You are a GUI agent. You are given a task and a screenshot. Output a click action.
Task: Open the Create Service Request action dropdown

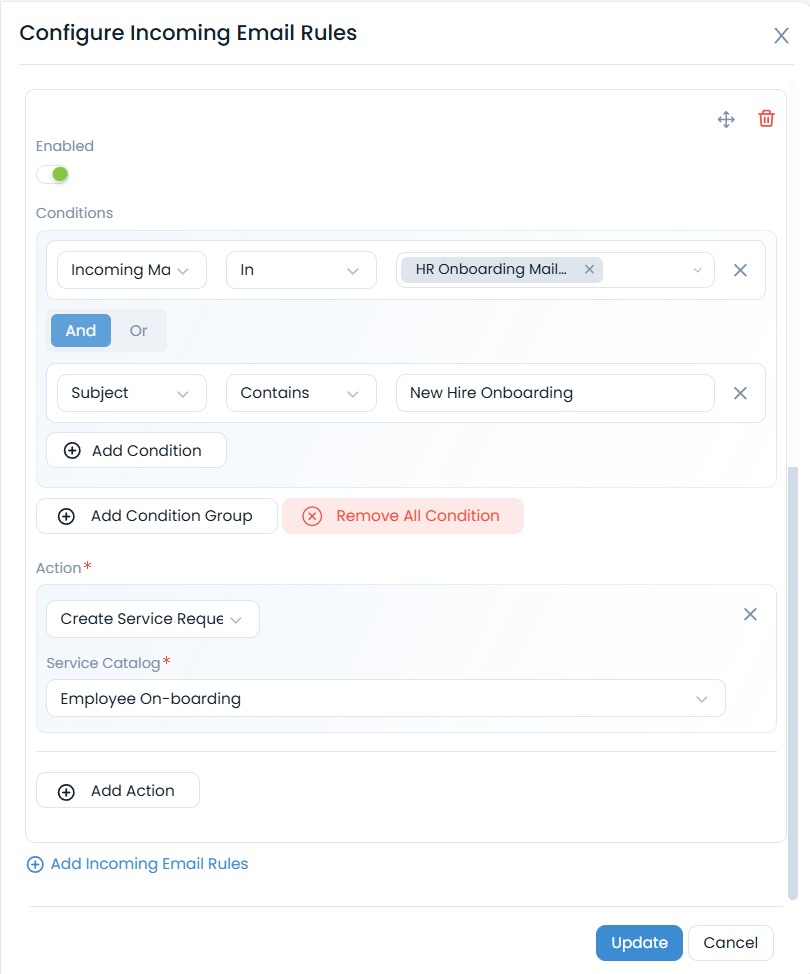[x=153, y=619]
